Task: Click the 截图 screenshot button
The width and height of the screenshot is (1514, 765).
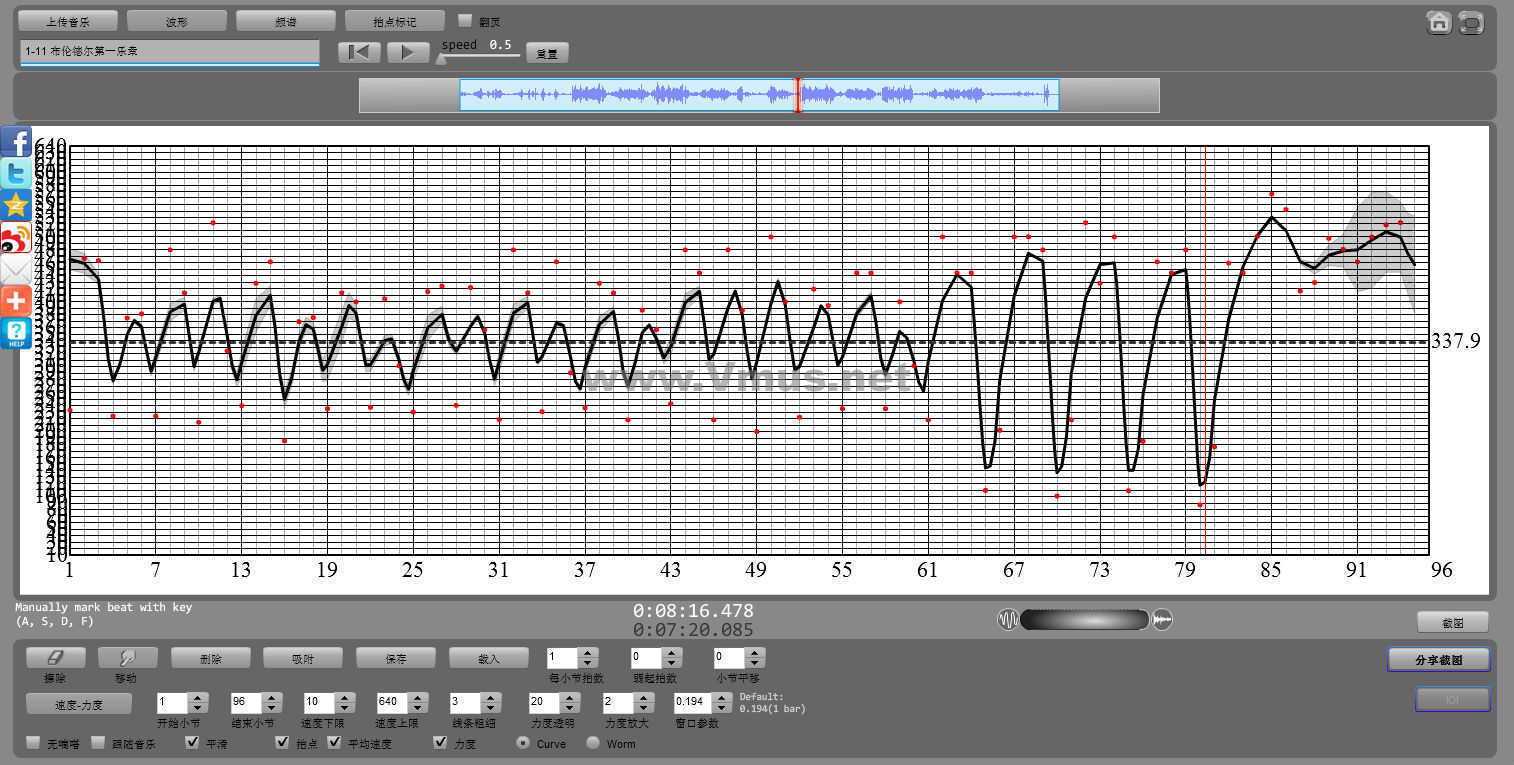Action: click(x=1453, y=622)
